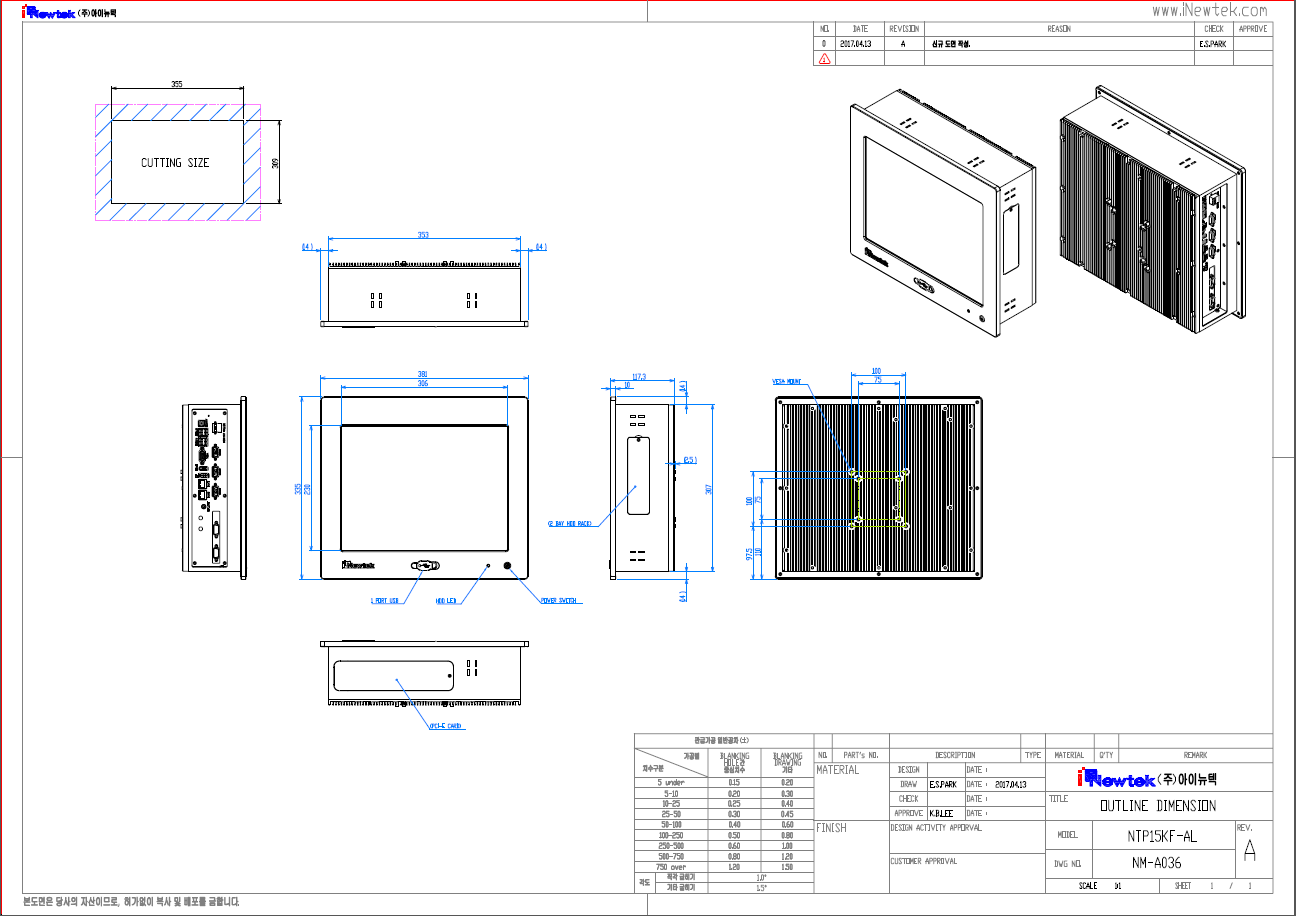
Task: Click the '307' side height dimension
Action: click(x=708, y=488)
